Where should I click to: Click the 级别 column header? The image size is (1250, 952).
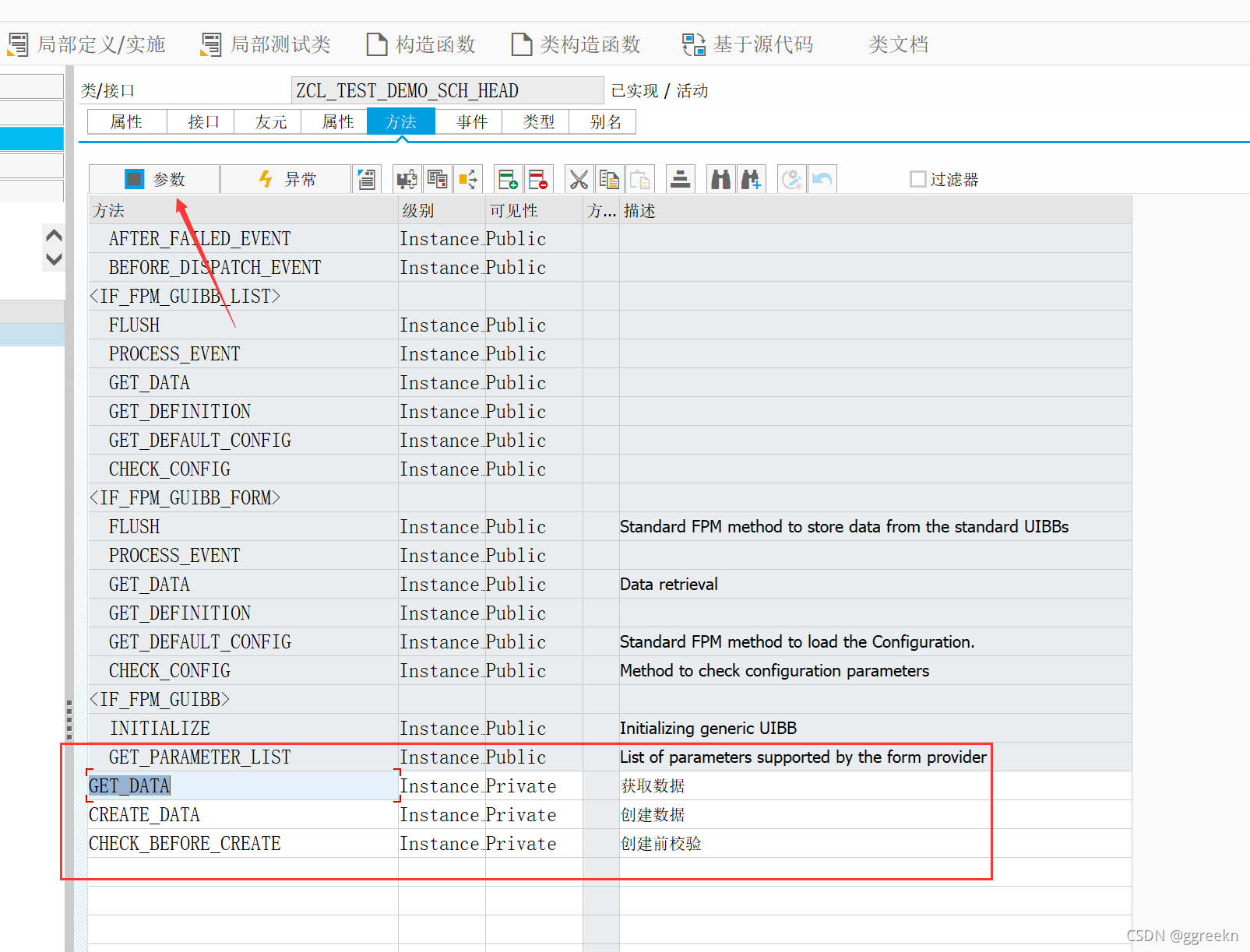442,210
